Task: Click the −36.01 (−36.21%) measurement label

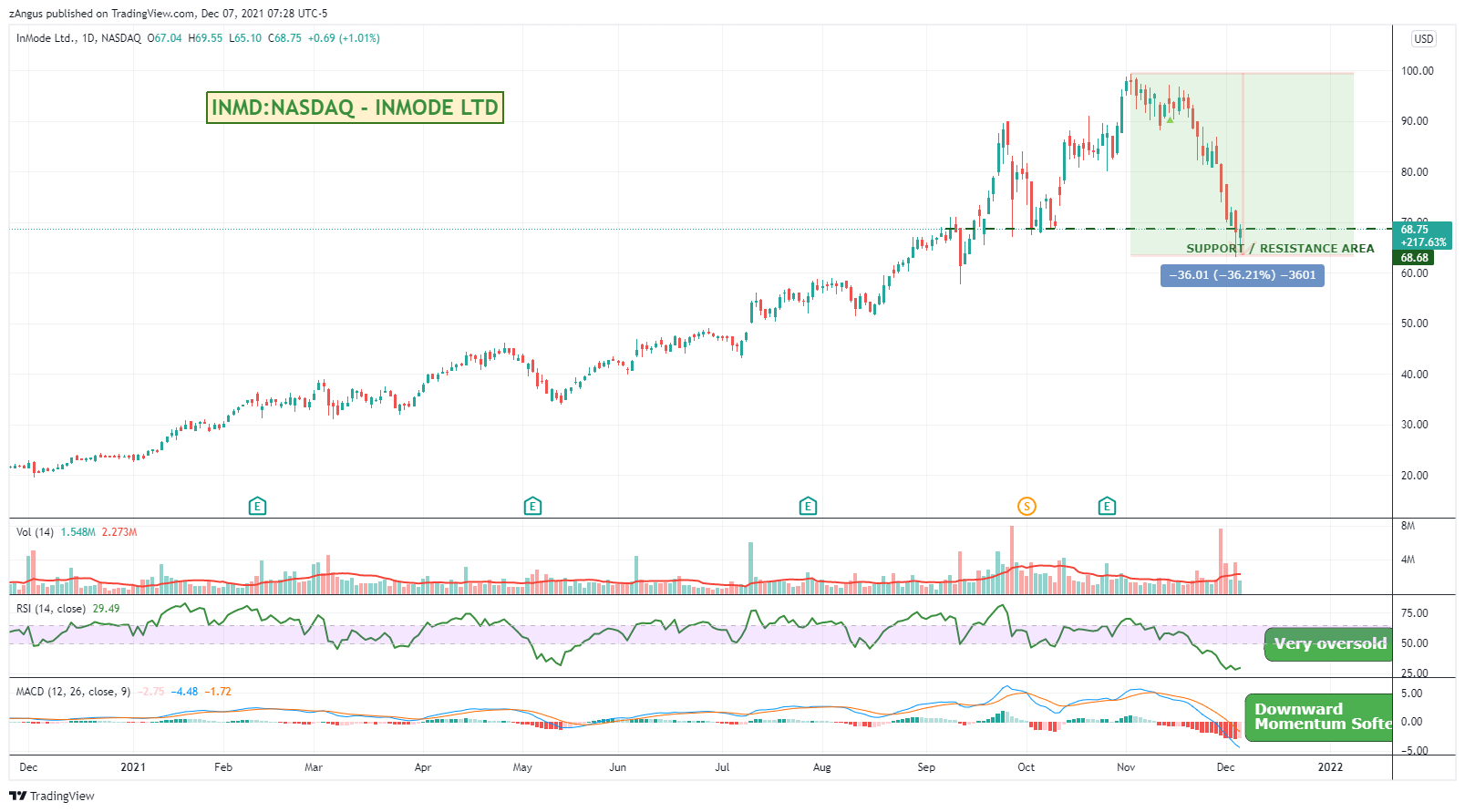Action: (1242, 274)
